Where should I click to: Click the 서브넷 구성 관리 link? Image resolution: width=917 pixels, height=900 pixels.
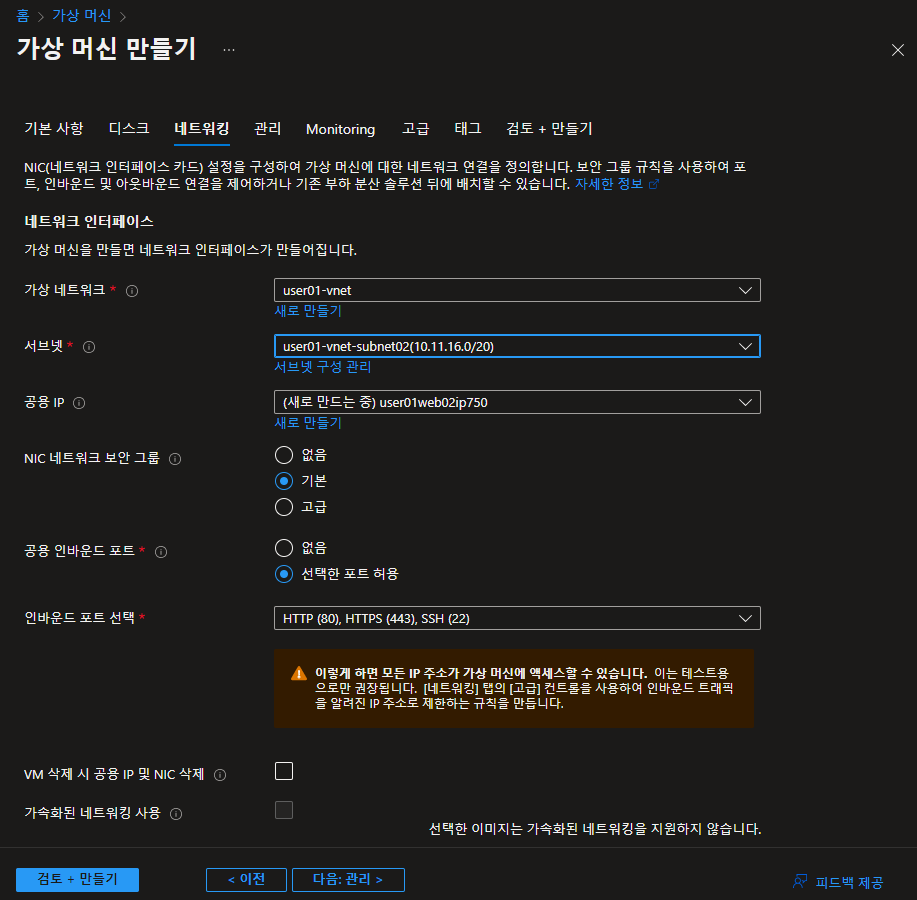[x=323, y=367]
